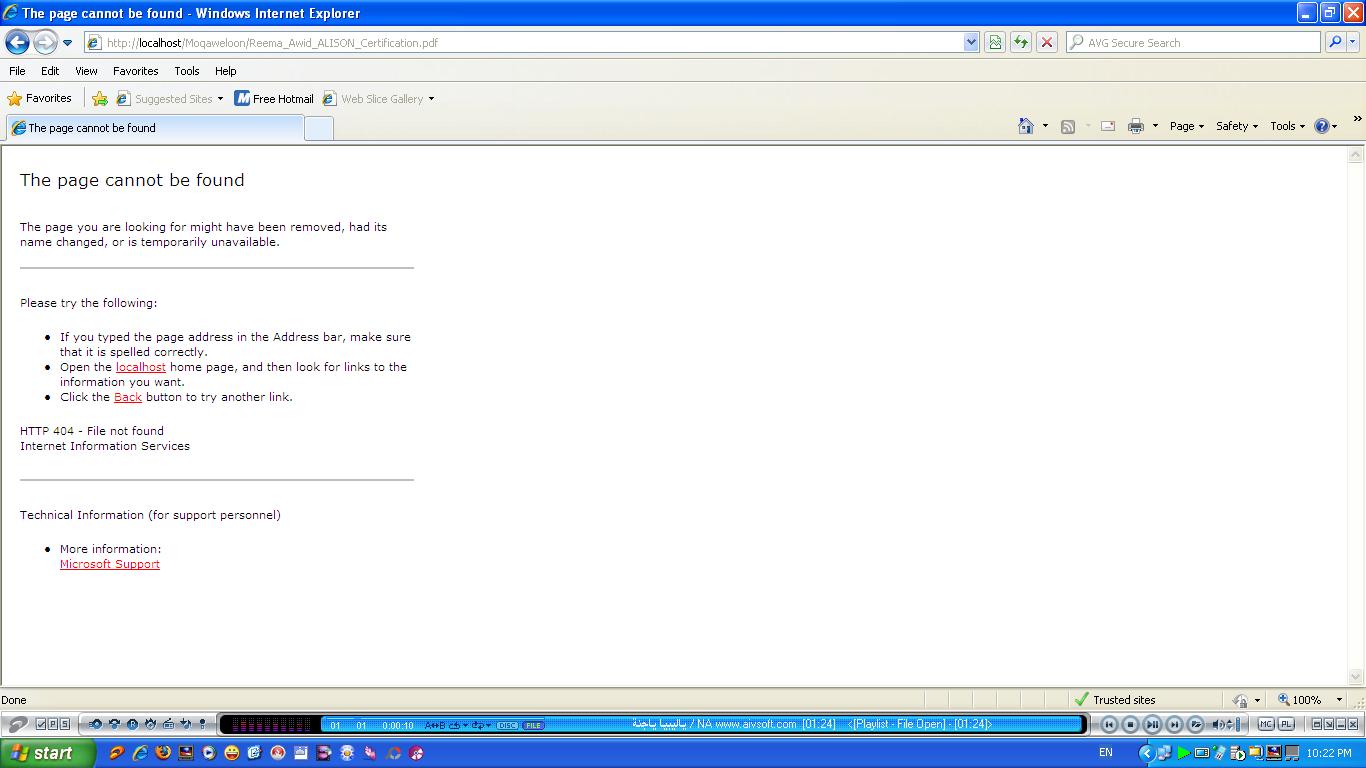The width and height of the screenshot is (1366, 768).
Task: Toggle play/pause in the media player bar
Action: (1152, 724)
